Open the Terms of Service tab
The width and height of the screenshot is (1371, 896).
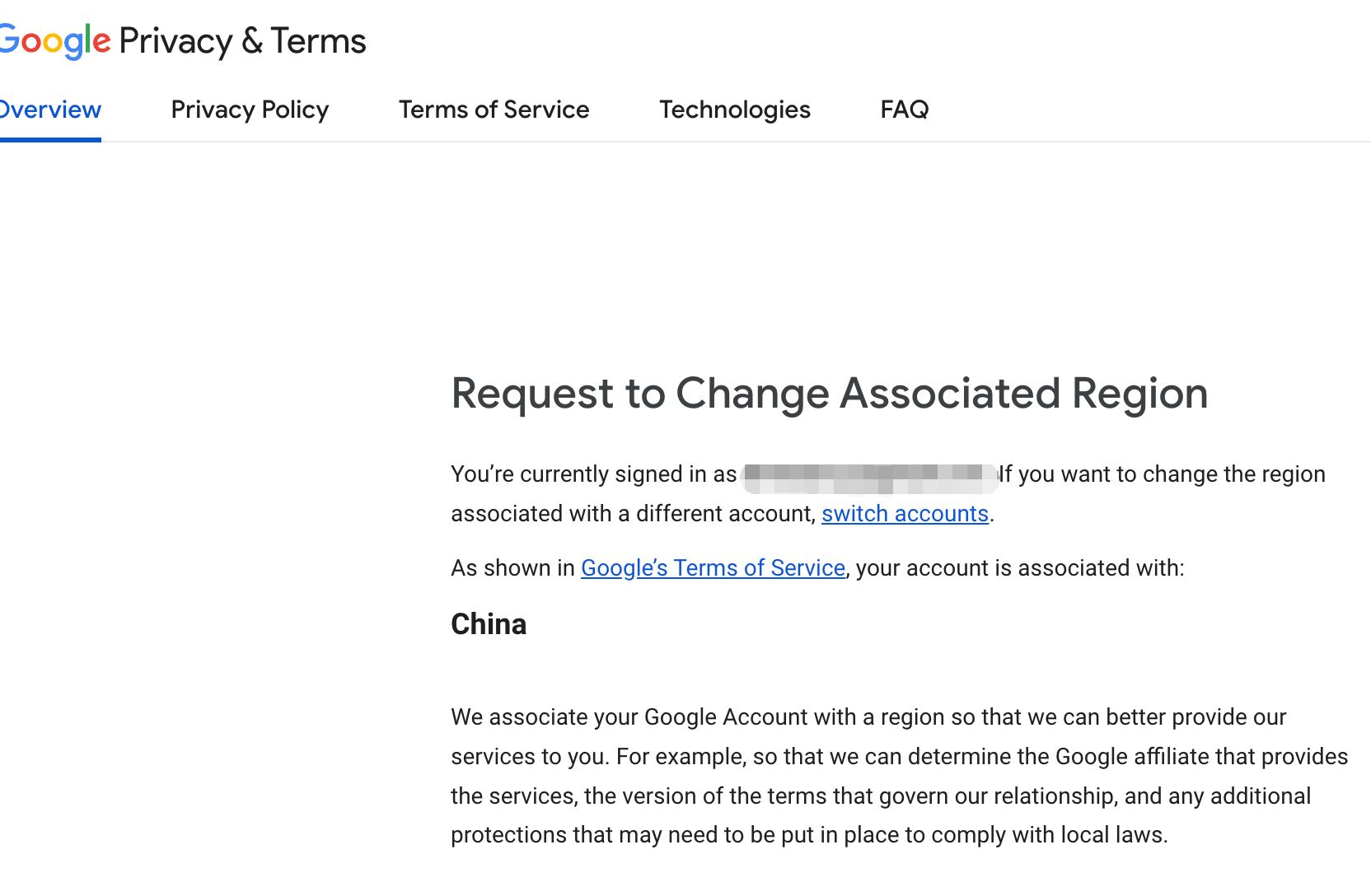tap(494, 110)
